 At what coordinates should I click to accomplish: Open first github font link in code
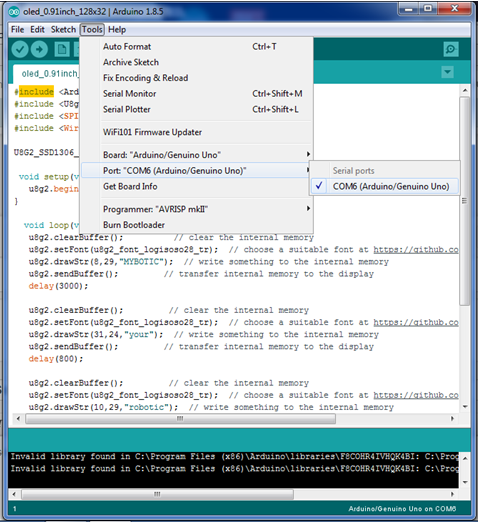(416, 250)
